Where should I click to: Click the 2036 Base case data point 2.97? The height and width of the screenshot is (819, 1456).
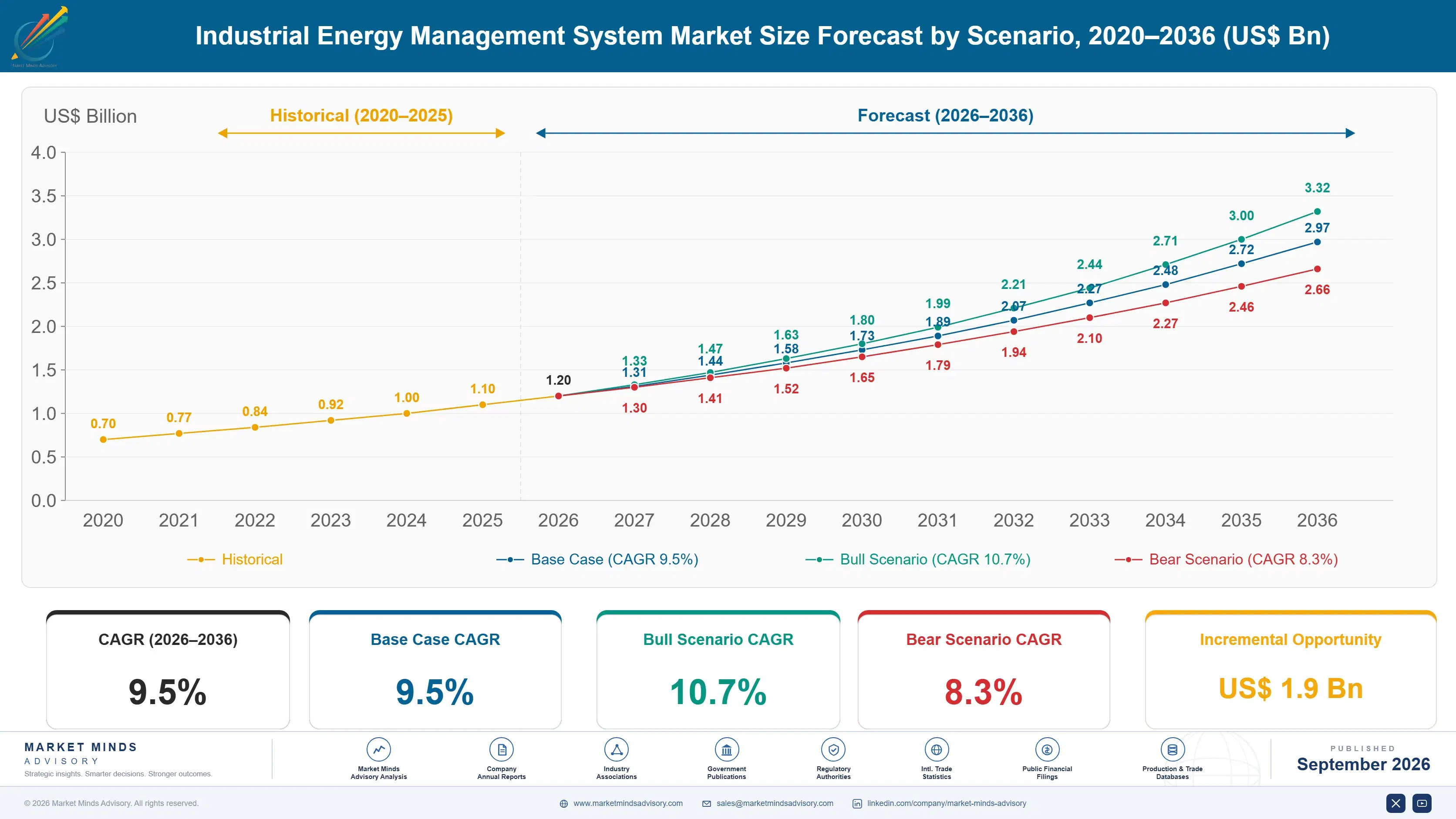tap(1317, 242)
